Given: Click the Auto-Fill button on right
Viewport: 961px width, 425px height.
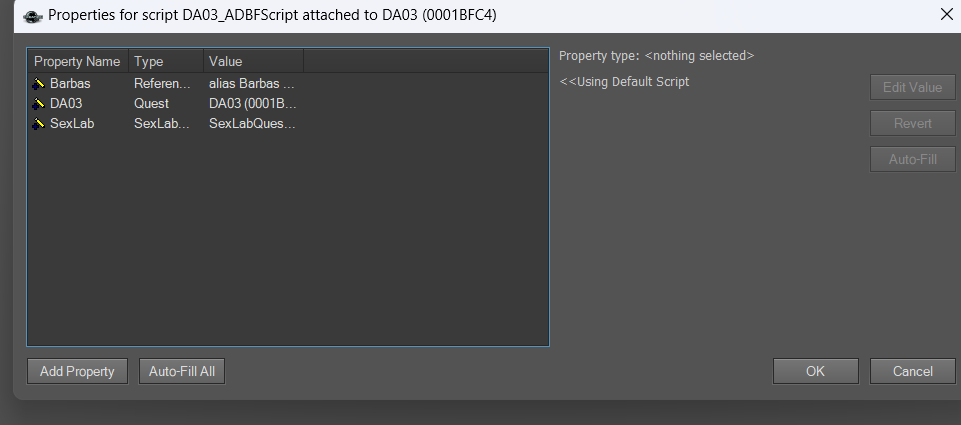Looking at the screenshot, I should tap(913, 159).
